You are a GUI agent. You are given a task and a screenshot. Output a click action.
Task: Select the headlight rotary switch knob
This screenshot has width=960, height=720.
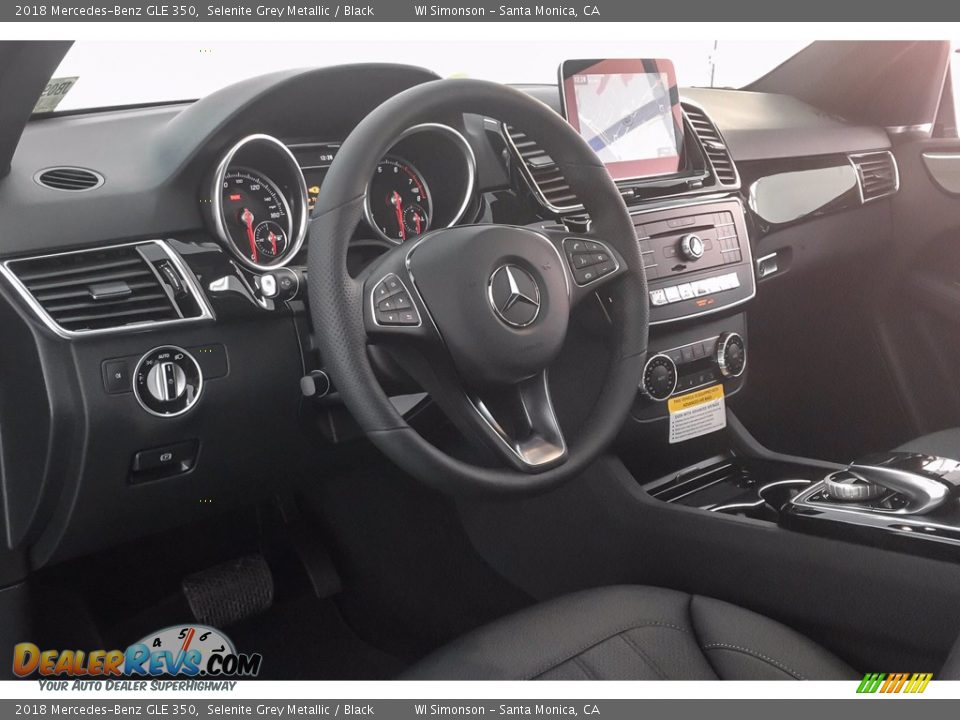[x=167, y=381]
